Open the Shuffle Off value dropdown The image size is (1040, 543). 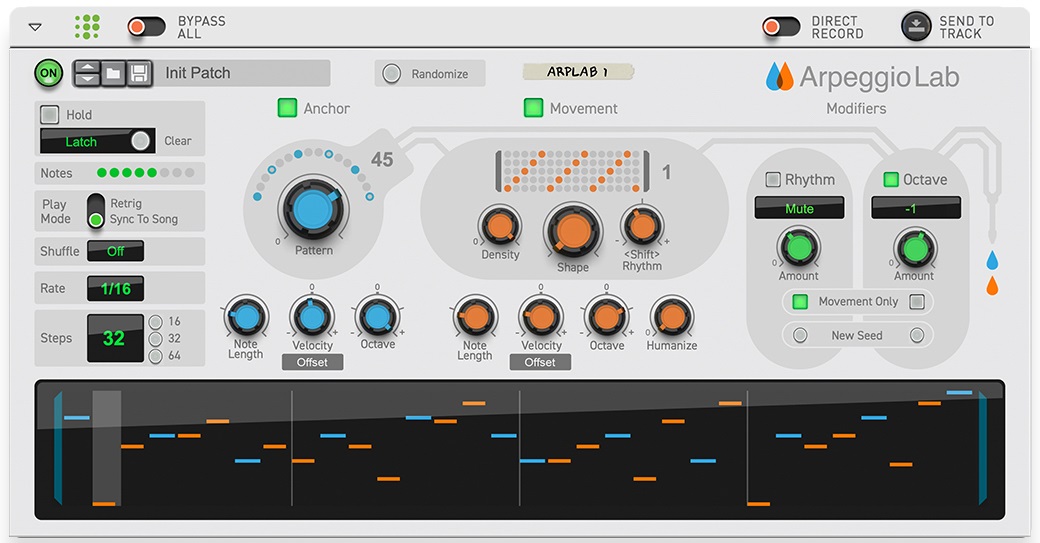pyautogui.click(x=115, y=251)
